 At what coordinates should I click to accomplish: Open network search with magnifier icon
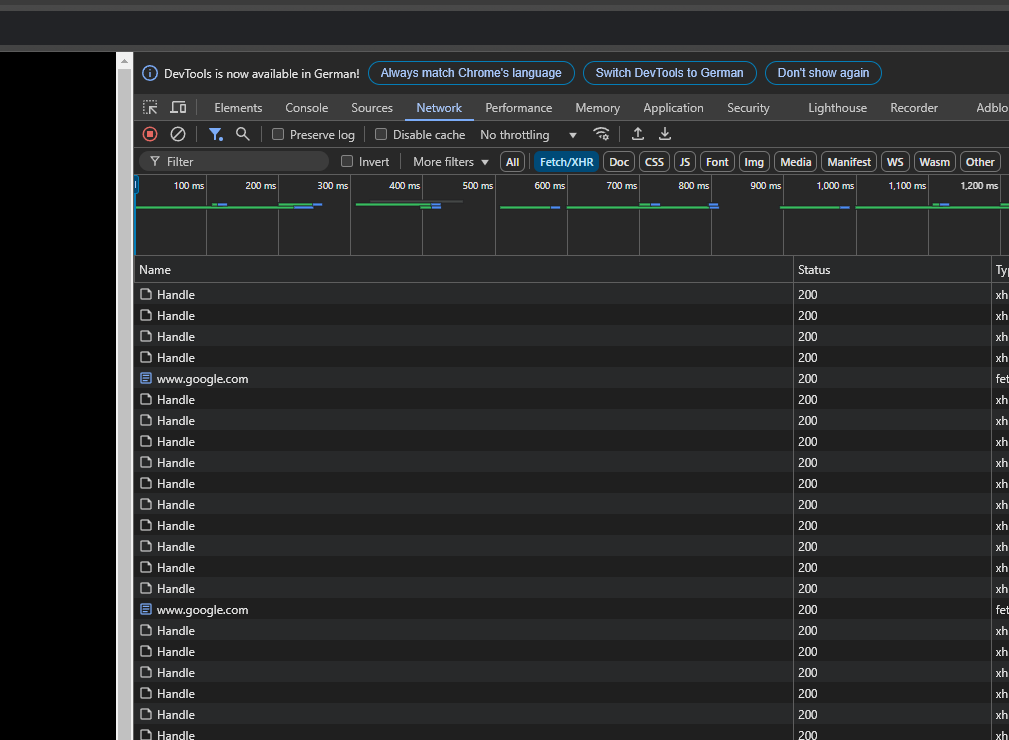242,134
